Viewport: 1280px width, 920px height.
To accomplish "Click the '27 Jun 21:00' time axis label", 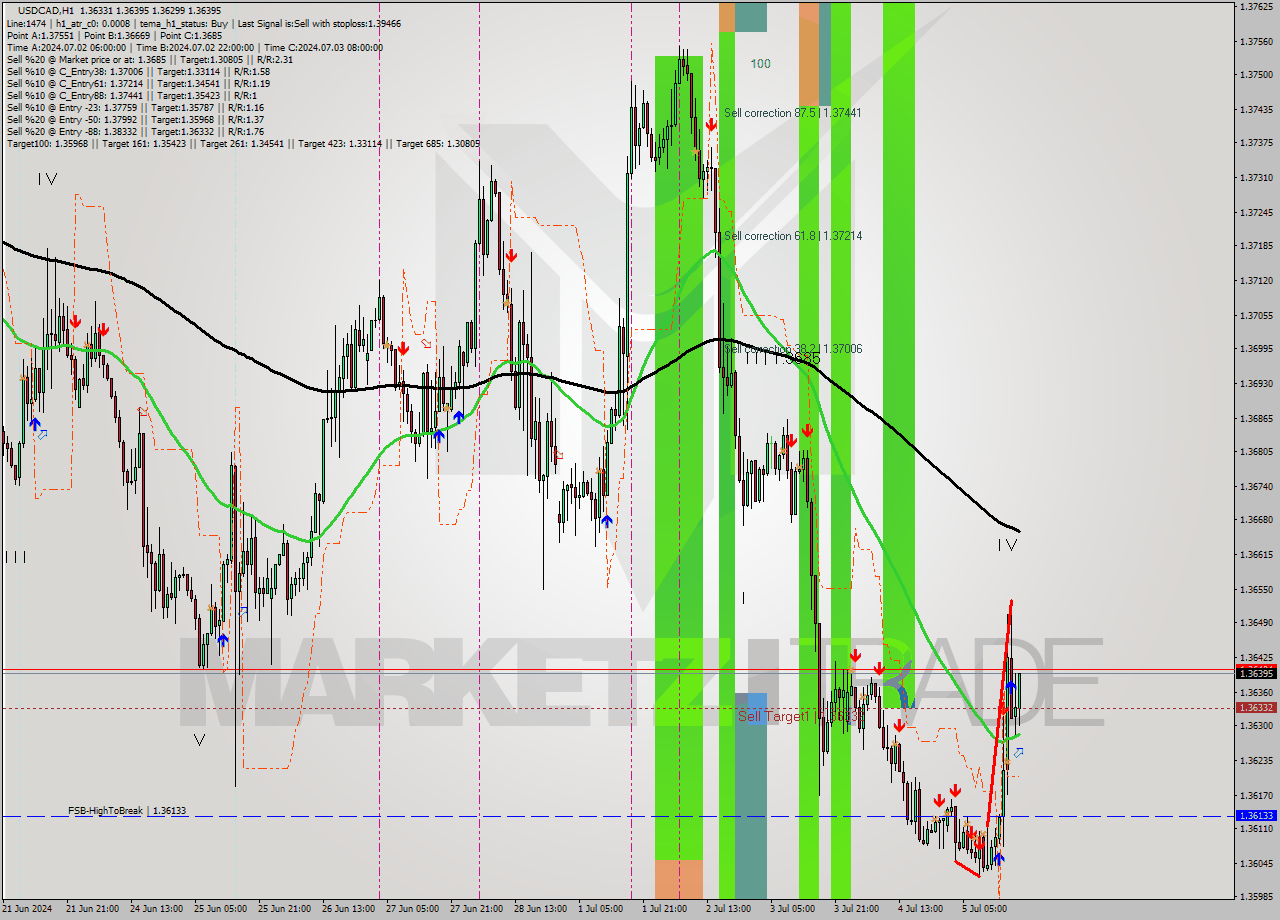I will pyautogui.click(x=476, y=909).
